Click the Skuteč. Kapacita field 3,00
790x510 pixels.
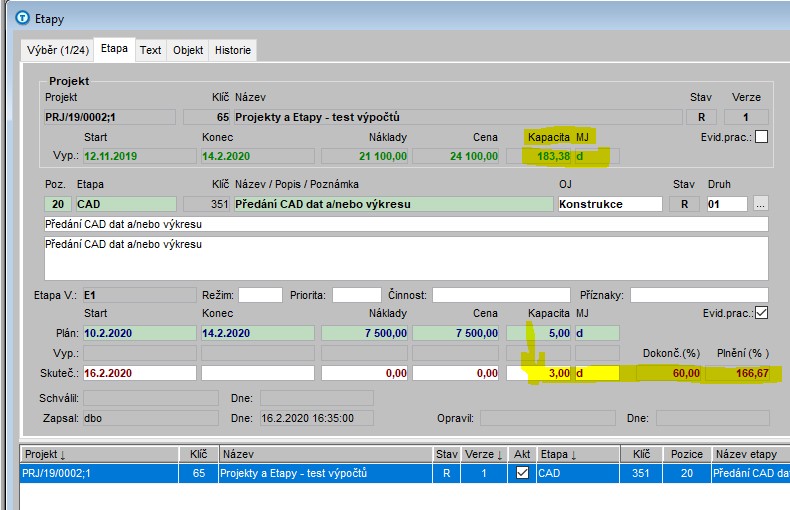click(x=539, y=373)
